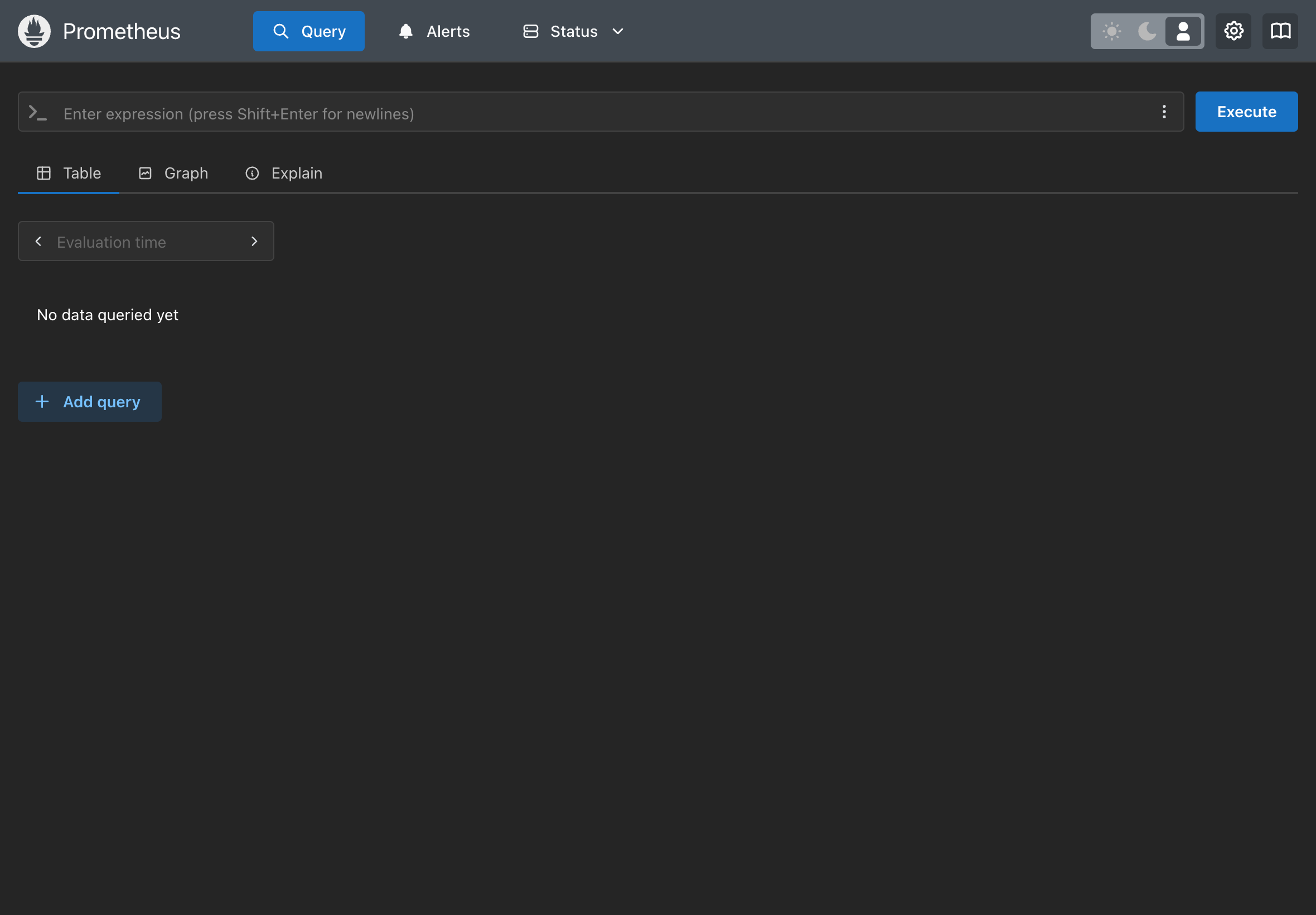
Task: Click the graph image icon beside Graph
Action: click(145, 172)
